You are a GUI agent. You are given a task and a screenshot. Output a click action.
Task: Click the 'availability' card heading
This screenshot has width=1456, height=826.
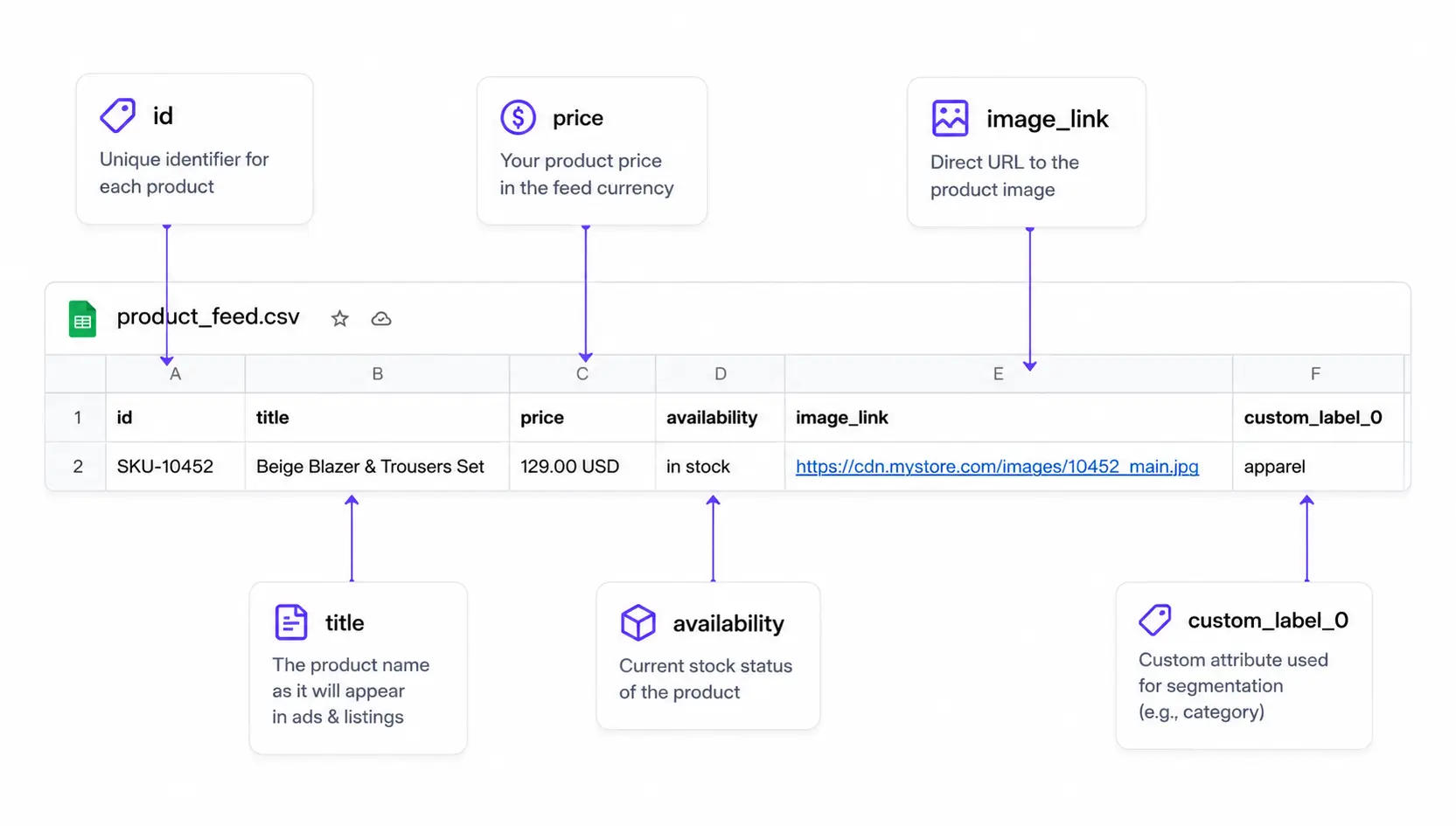(x=728, y=624)
